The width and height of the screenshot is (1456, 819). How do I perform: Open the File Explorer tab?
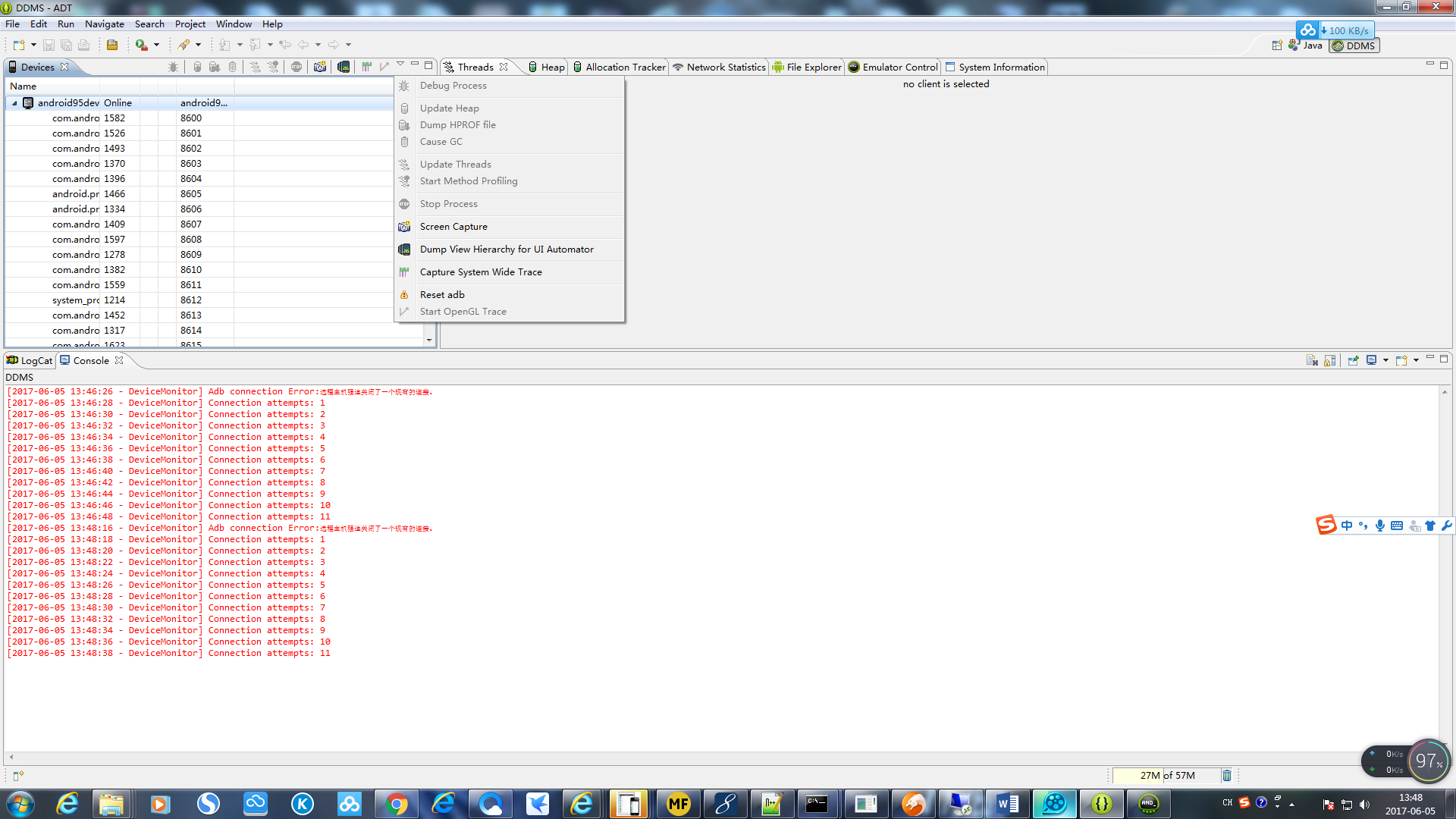[807, 67]
